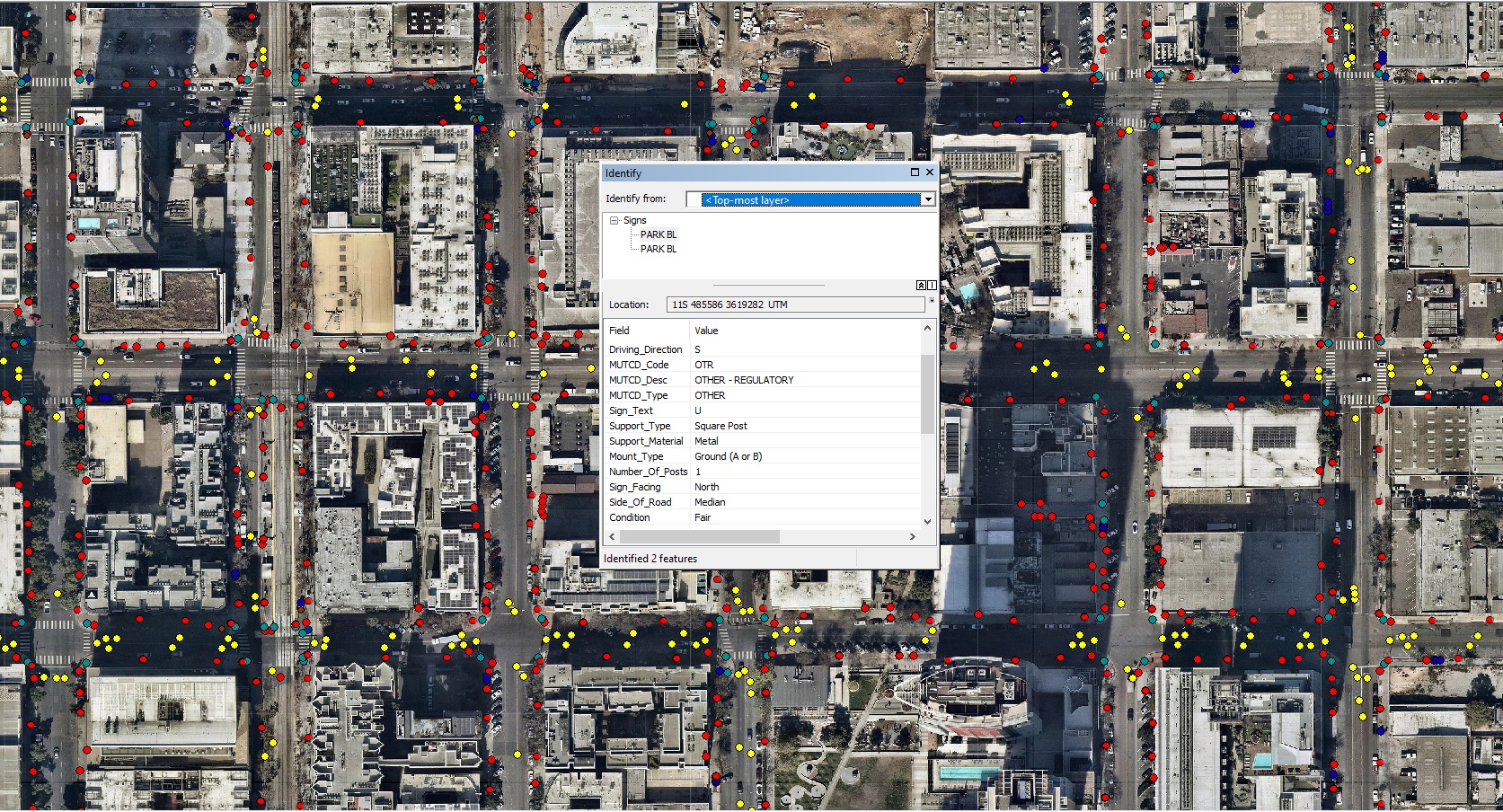This screenshot has width=1503, height=812.
Task: Click the MUTCD_Type field name
Action: [x=638, y=395]
